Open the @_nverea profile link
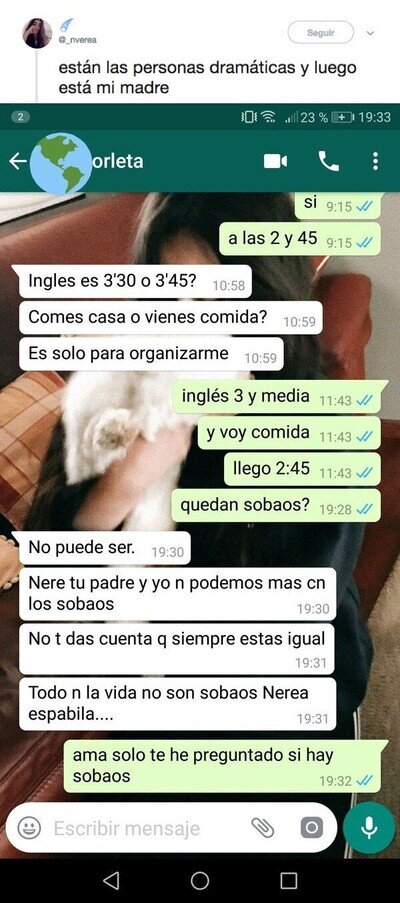The width and height of the screenshot is (400, 903). pyautogui.click(x=77, y=40)
